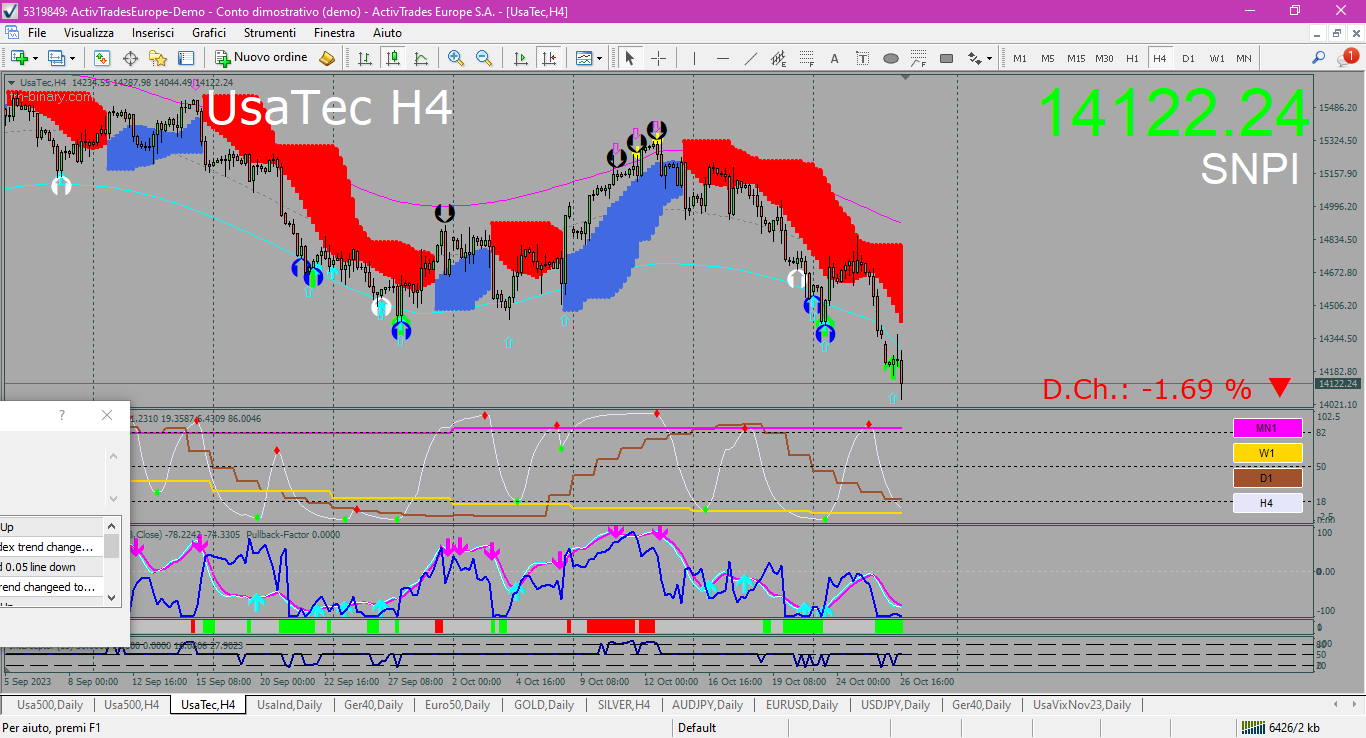Zoom out on the chart
Viewport: 1366px width, 738px height.
[484, 58]
